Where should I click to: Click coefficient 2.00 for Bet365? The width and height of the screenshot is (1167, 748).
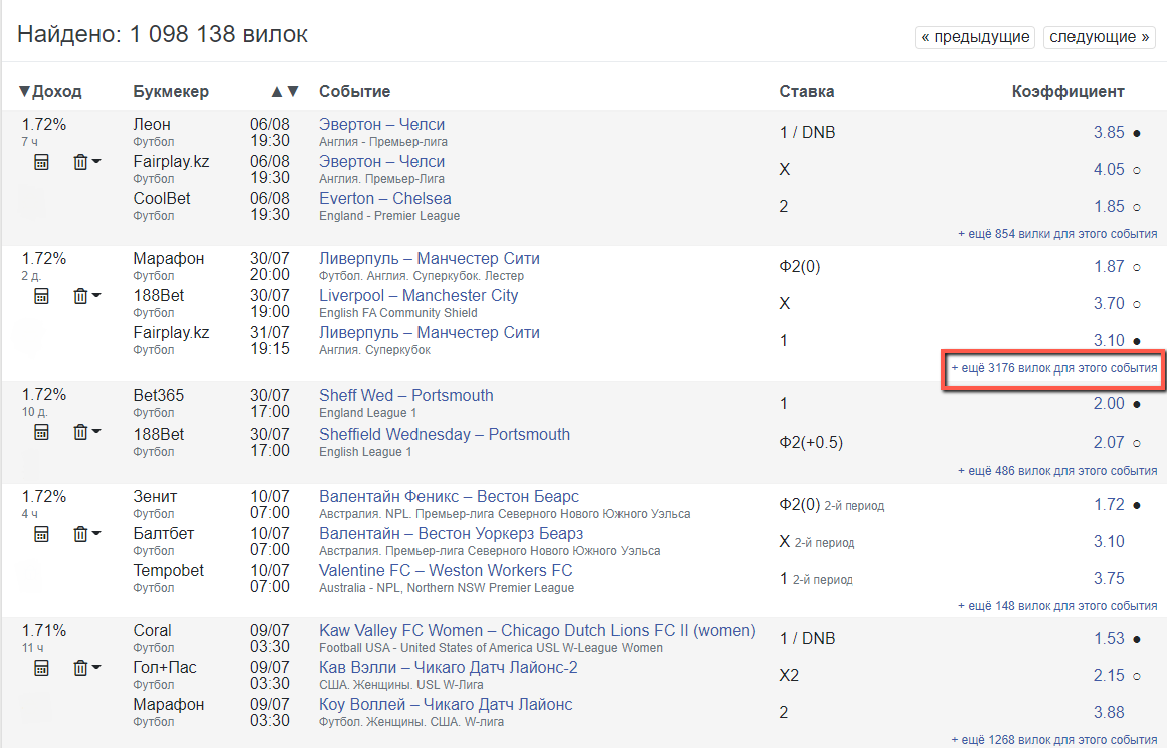click(x=1109, y=403)
